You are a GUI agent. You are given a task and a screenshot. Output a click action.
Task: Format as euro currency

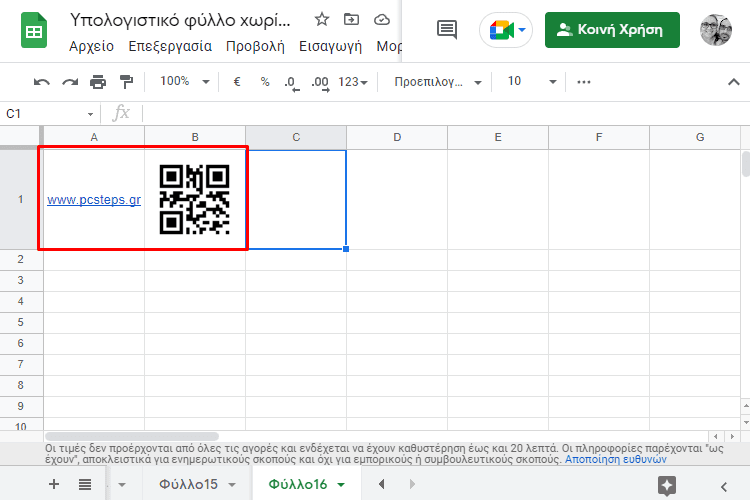(237, 82)
